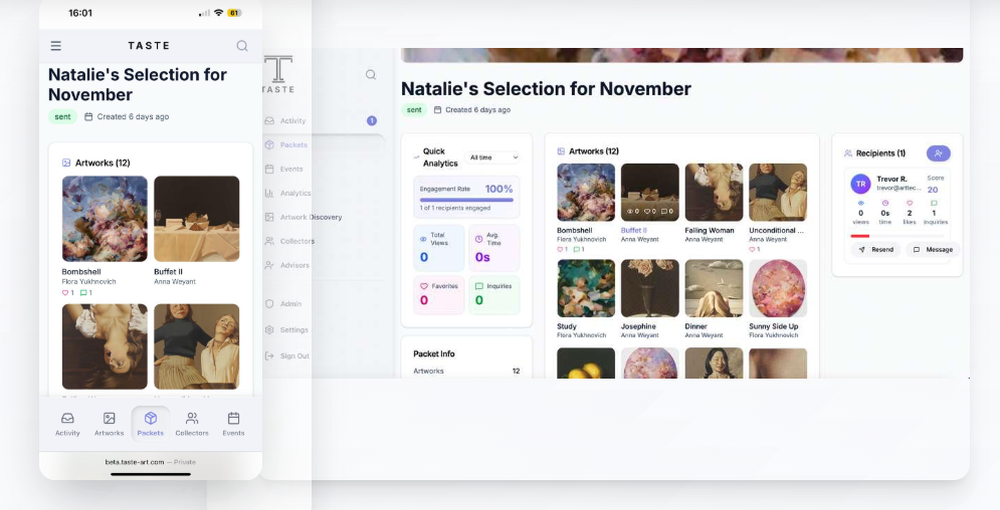
Task: Click comment icon under desktop Bombshell
Action: 576,249
